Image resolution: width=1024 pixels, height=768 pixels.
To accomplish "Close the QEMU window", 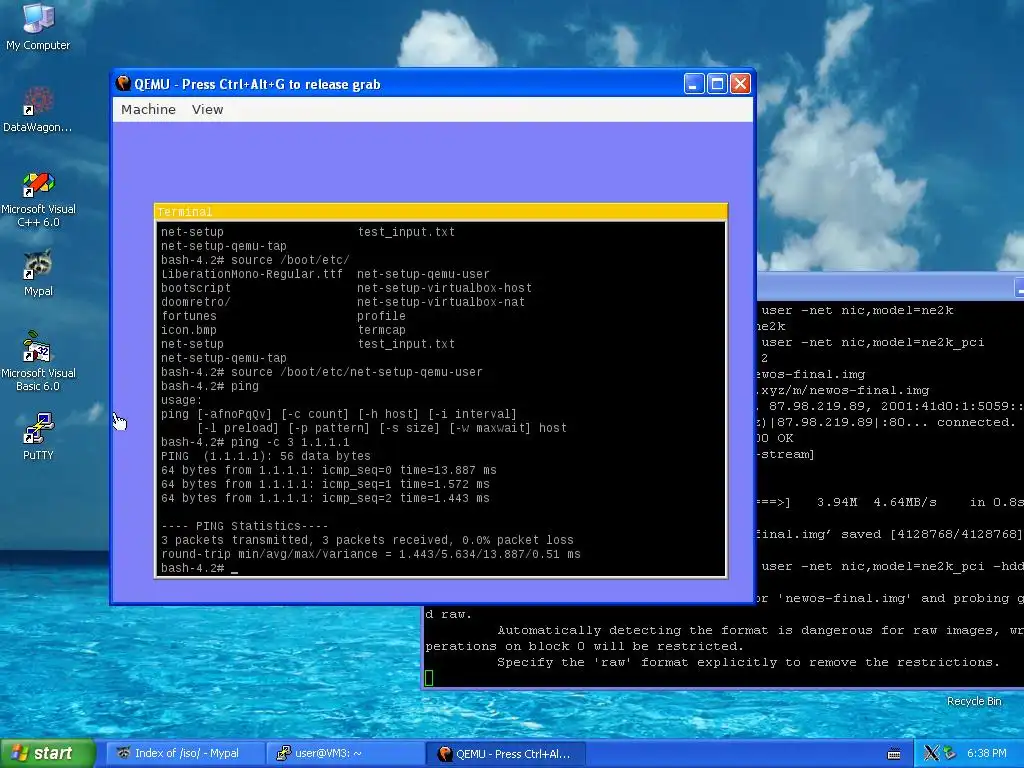I will [x=740, y=84].
